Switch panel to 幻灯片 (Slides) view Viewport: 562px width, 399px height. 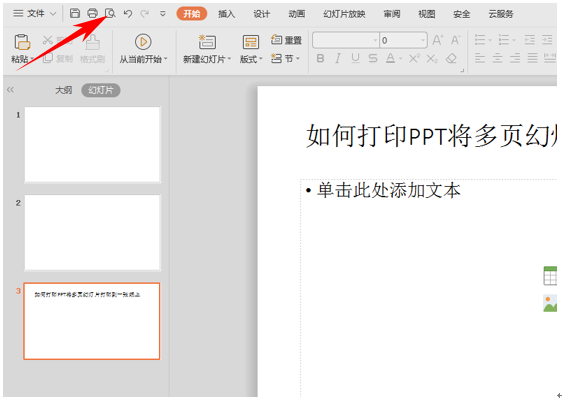point(101,90)
